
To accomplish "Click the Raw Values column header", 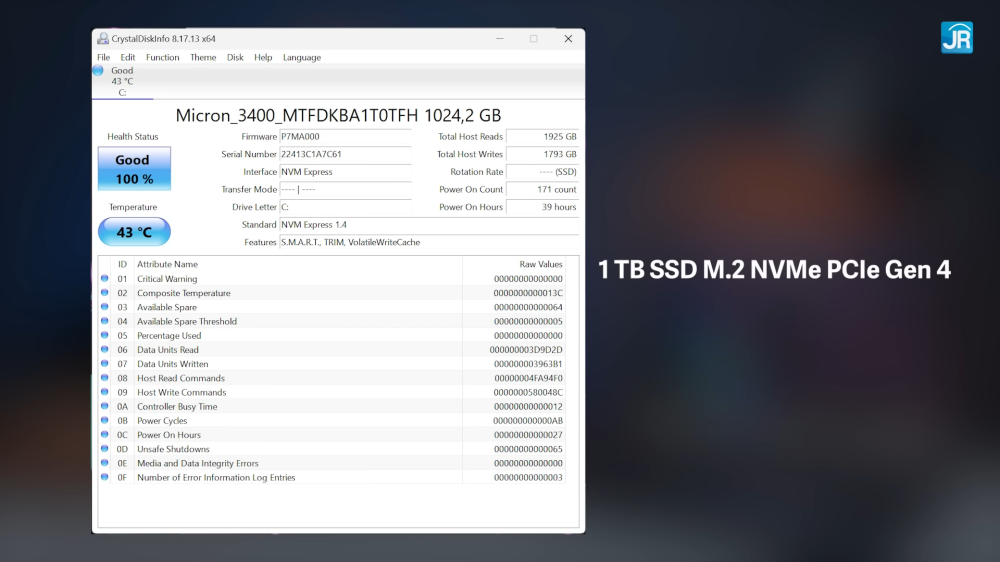I will (541, 265).
